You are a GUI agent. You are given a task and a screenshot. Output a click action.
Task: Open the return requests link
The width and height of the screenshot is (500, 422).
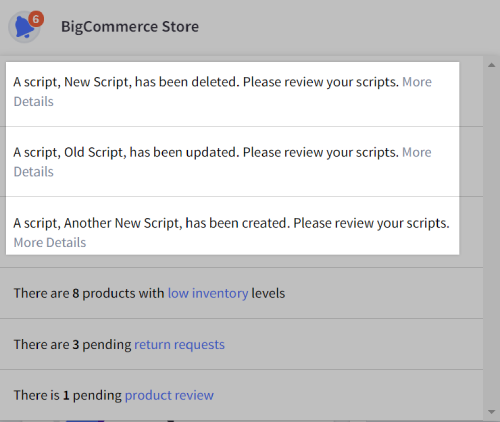(x=179, y=344)
